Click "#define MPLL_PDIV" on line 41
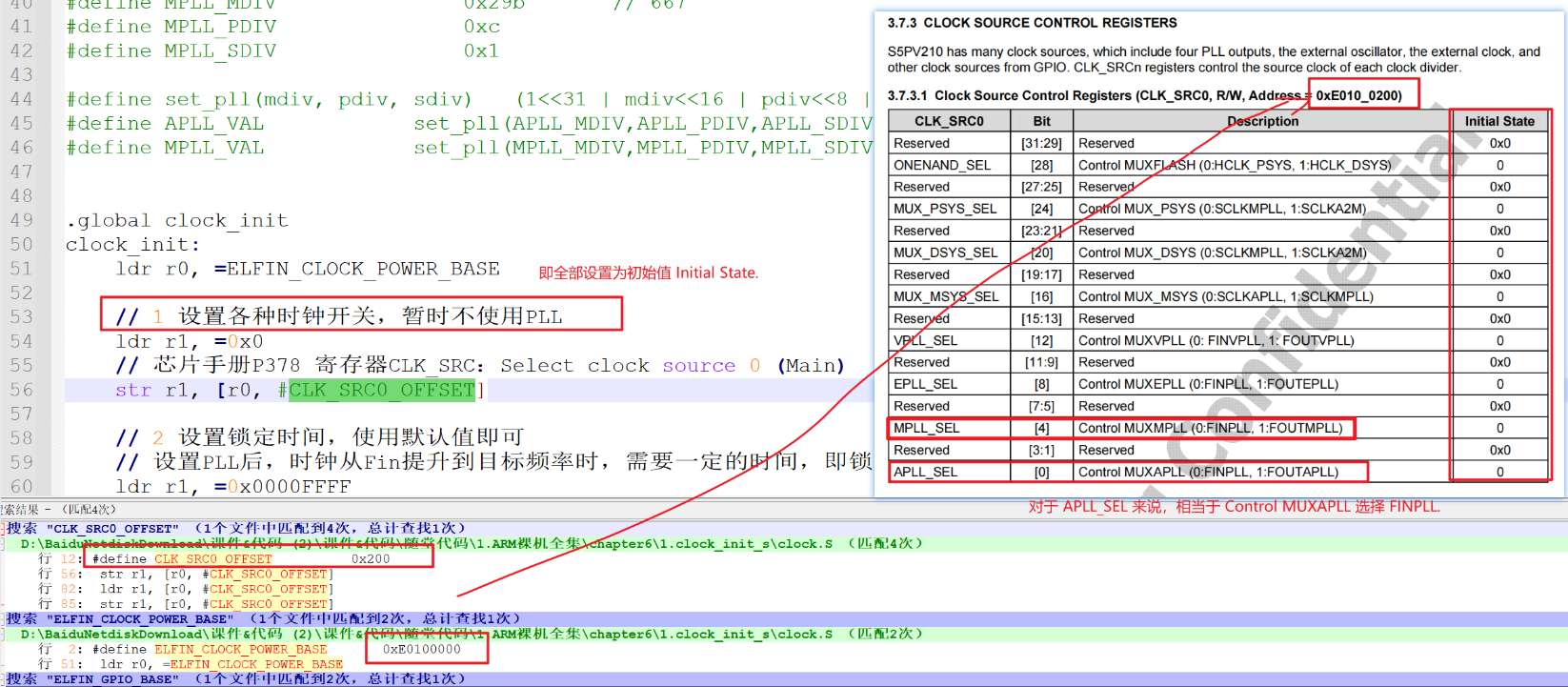Screen dimensions: 1568x687 [x=171, y=27]
